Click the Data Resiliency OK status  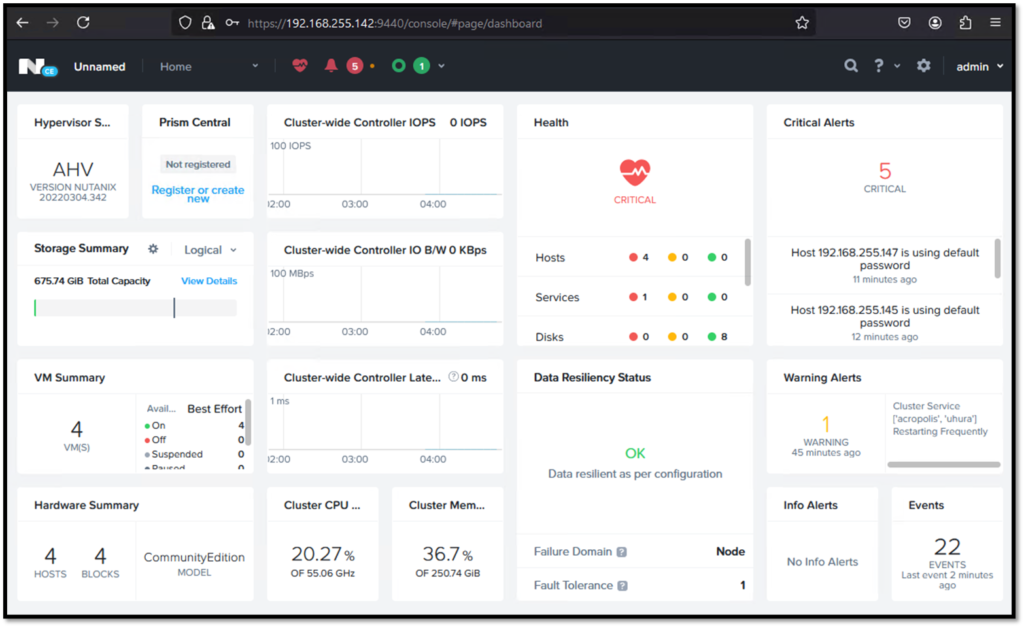(635, 453)
